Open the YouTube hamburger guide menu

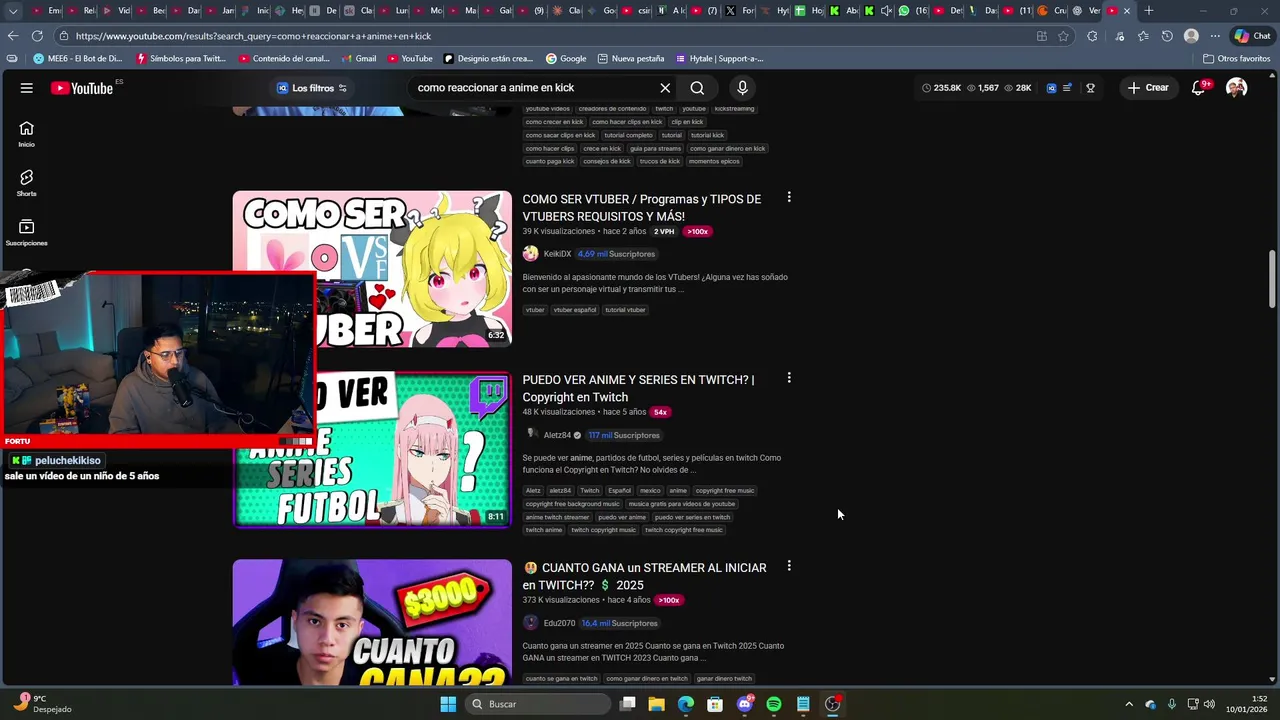(x=27, y=88)
